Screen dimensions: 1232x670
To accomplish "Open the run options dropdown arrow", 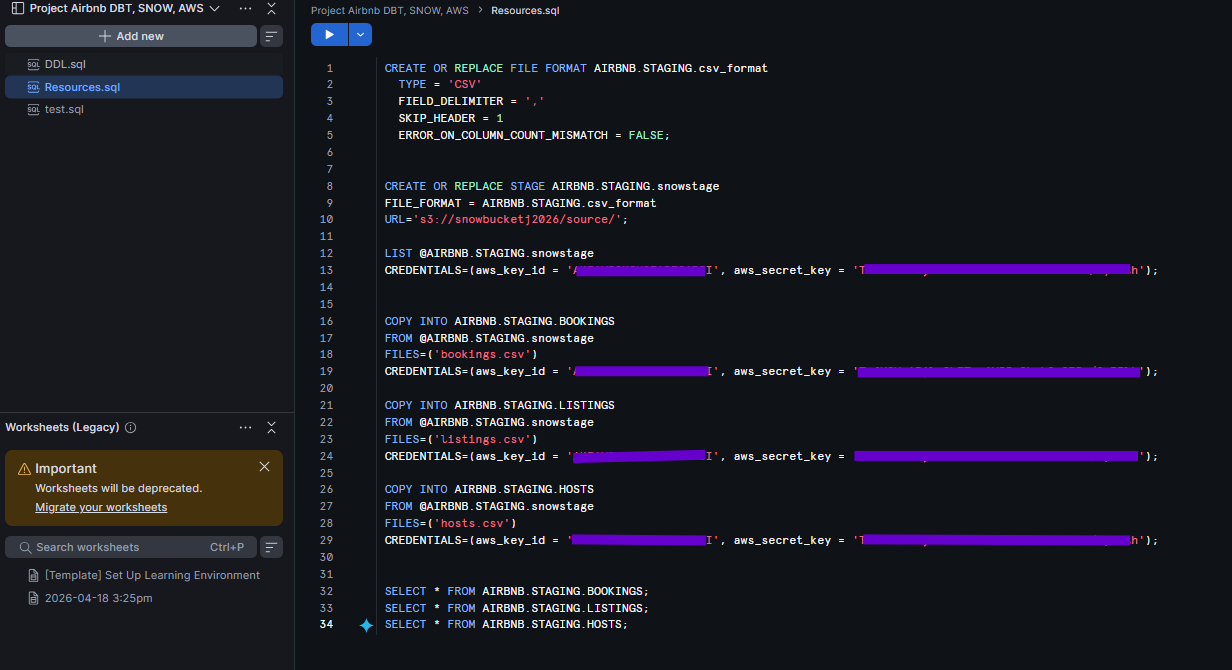I will point(360,35).
